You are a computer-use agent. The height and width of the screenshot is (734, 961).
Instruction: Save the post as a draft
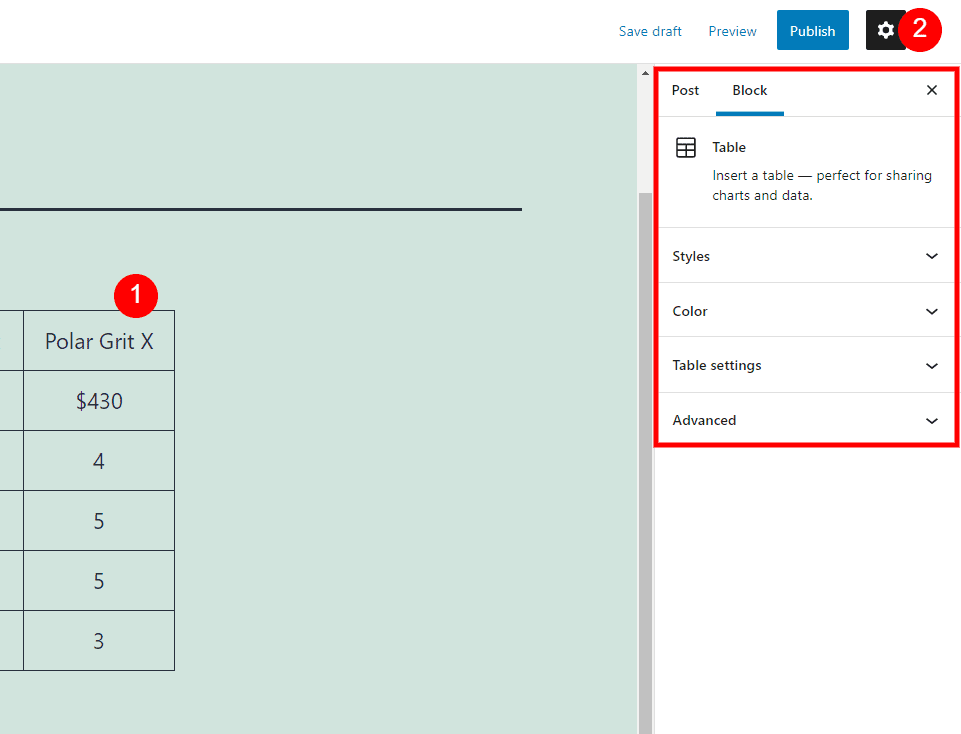[650, 31]
